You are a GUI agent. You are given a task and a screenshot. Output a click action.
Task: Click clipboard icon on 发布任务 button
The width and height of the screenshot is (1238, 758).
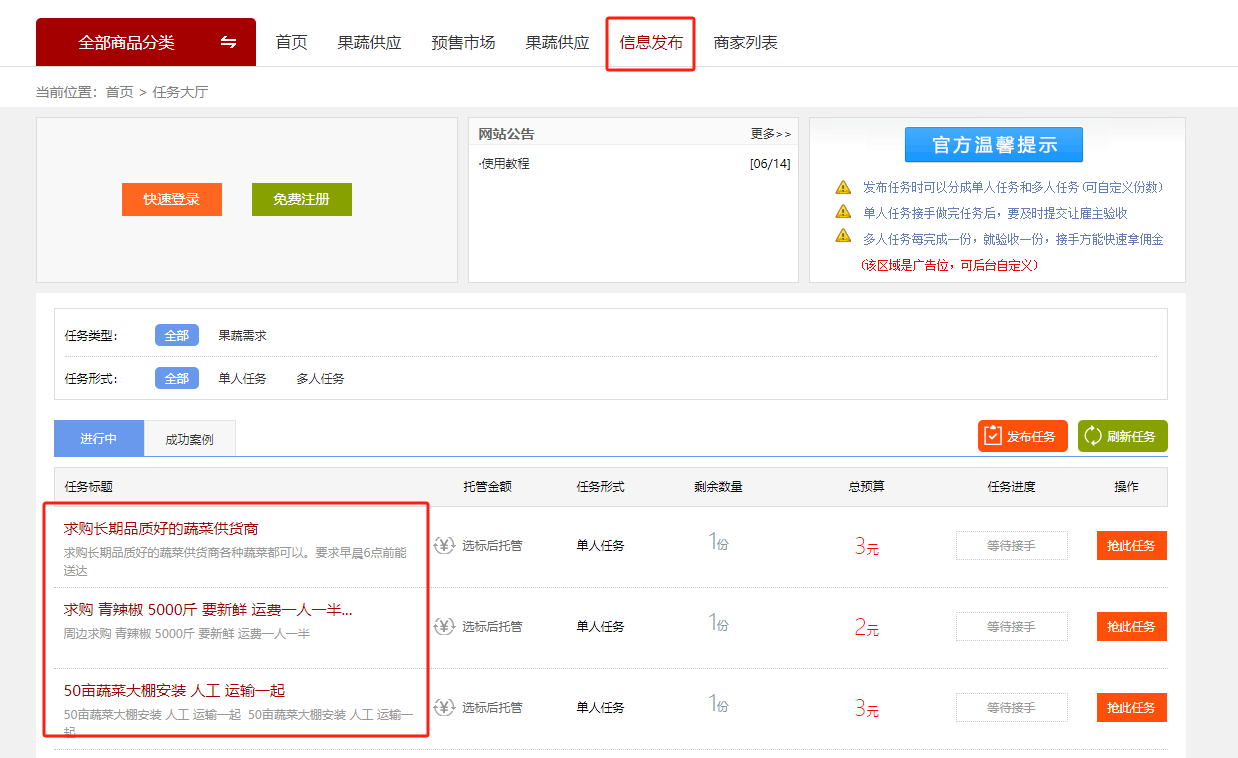pyautogui.click(x=993, y=436)
